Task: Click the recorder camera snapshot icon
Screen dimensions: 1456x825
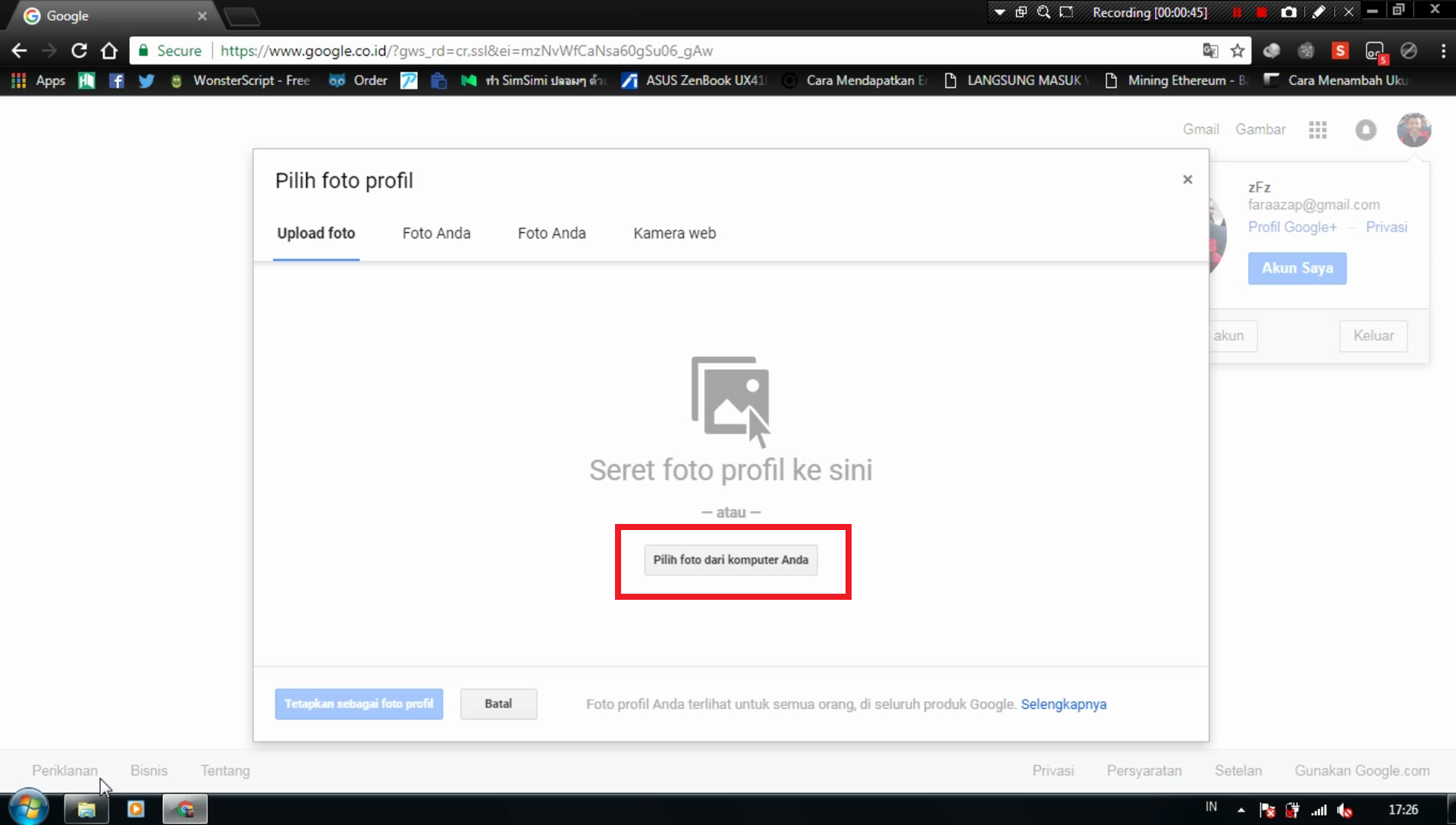Action: point(1288,12)
